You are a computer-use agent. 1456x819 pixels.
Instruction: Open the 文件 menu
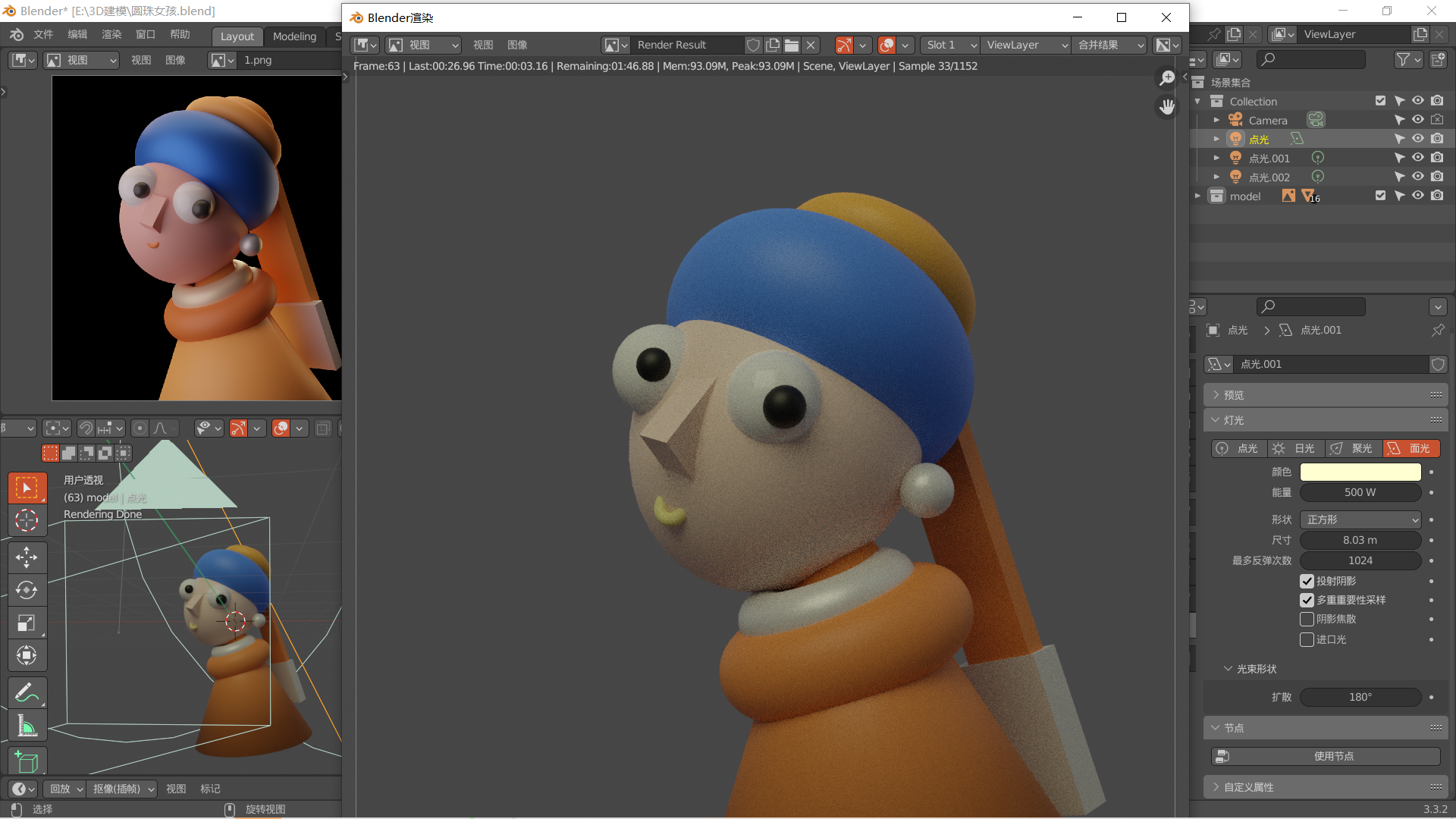pyautogui.click(x=43, y=35)
